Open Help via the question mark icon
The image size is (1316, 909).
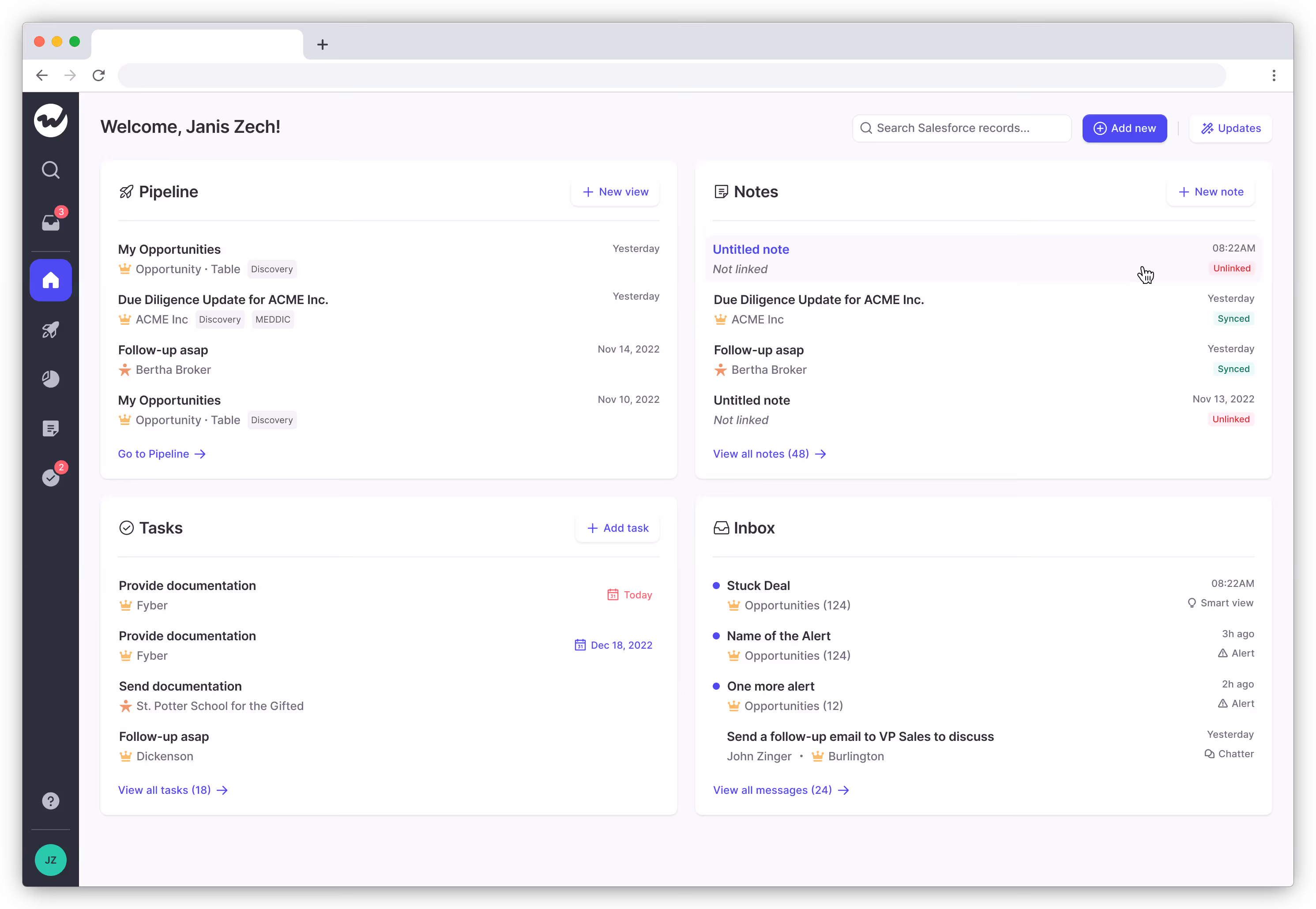pyautogui.click(x=50, y=801)
